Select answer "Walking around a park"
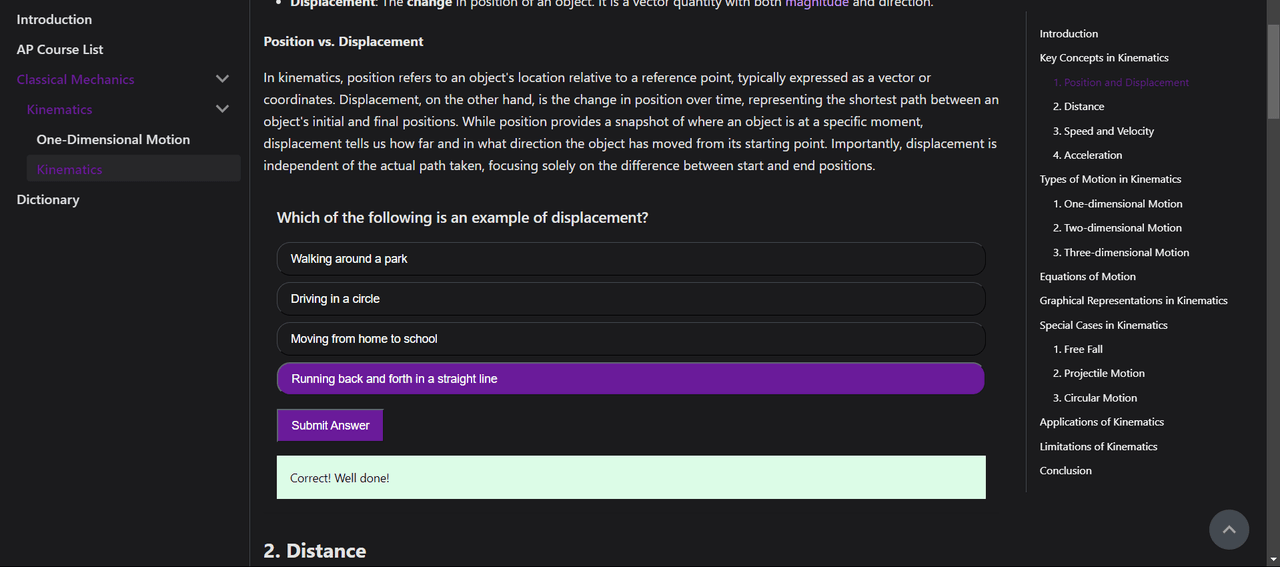Viewport: 1280px width, 567px height. pos(630,259)
